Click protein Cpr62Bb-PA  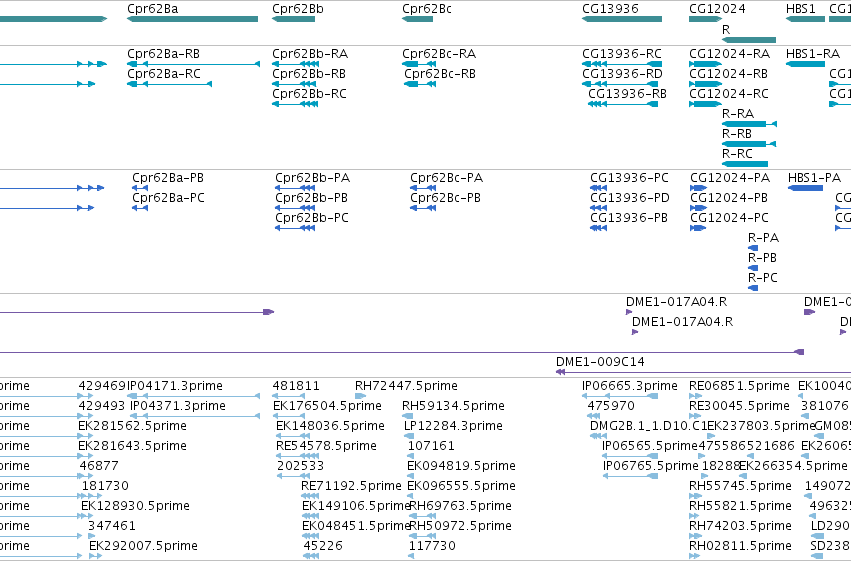click(295, 188)
